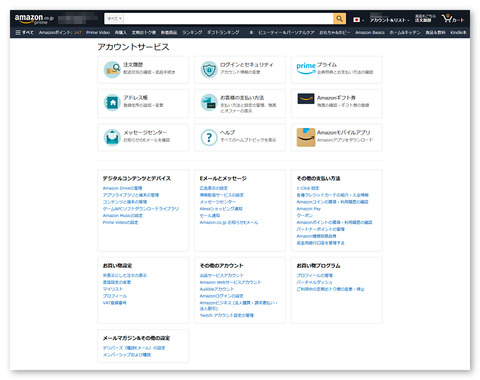Click the パートナーポイントの管理 link

[x=320, y=229]
